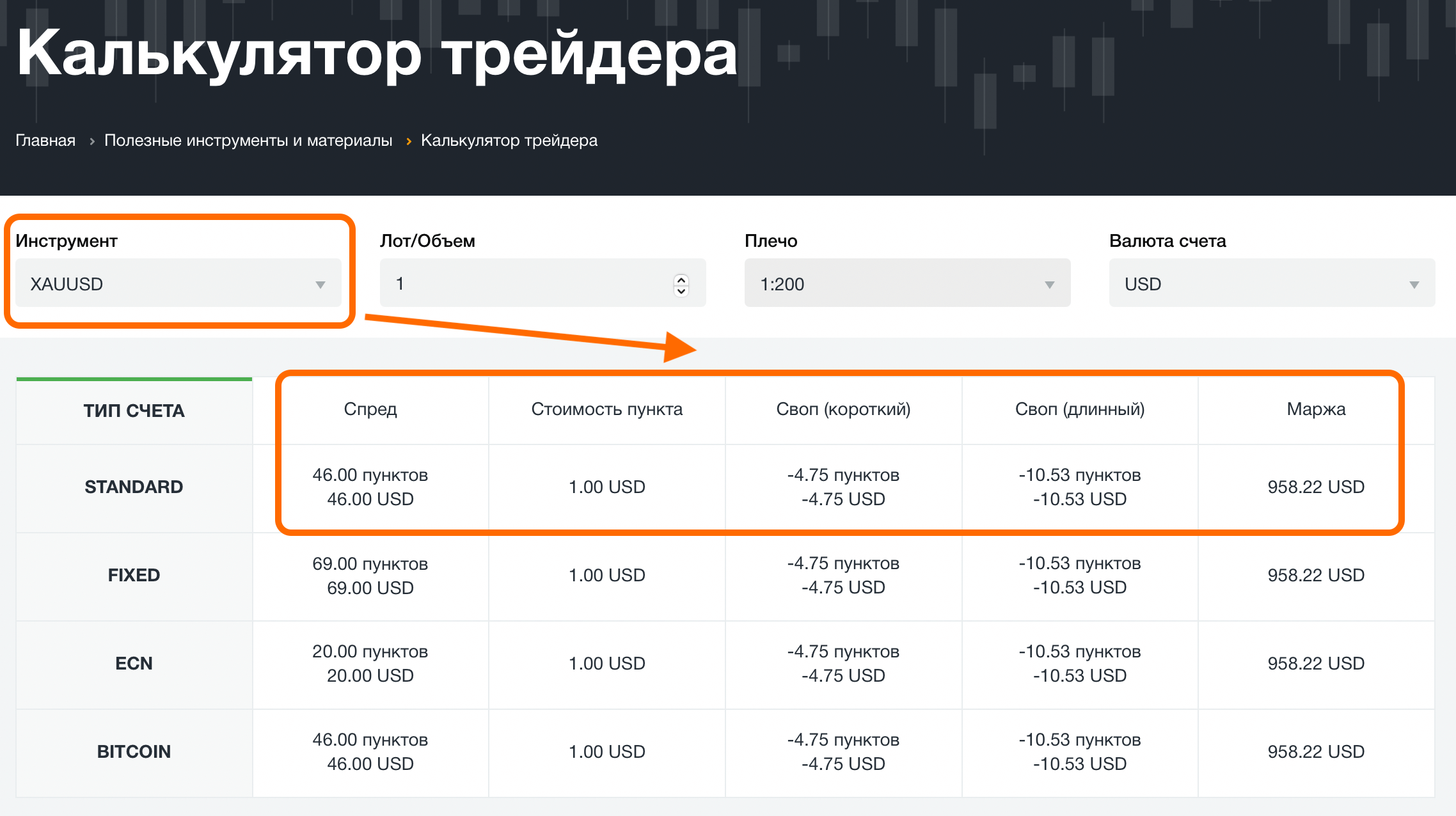1456x816 pixels.
Task: Select the Калькулятор трейдера breadcrumb item
Action: tap(508, 141)
